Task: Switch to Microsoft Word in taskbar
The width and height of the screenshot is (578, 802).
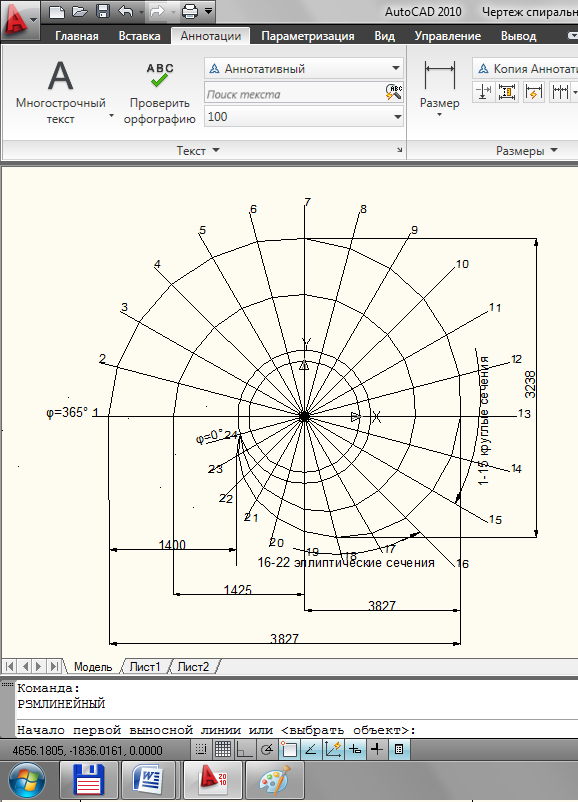Action: pyautogui.click(x=148, y=781)
